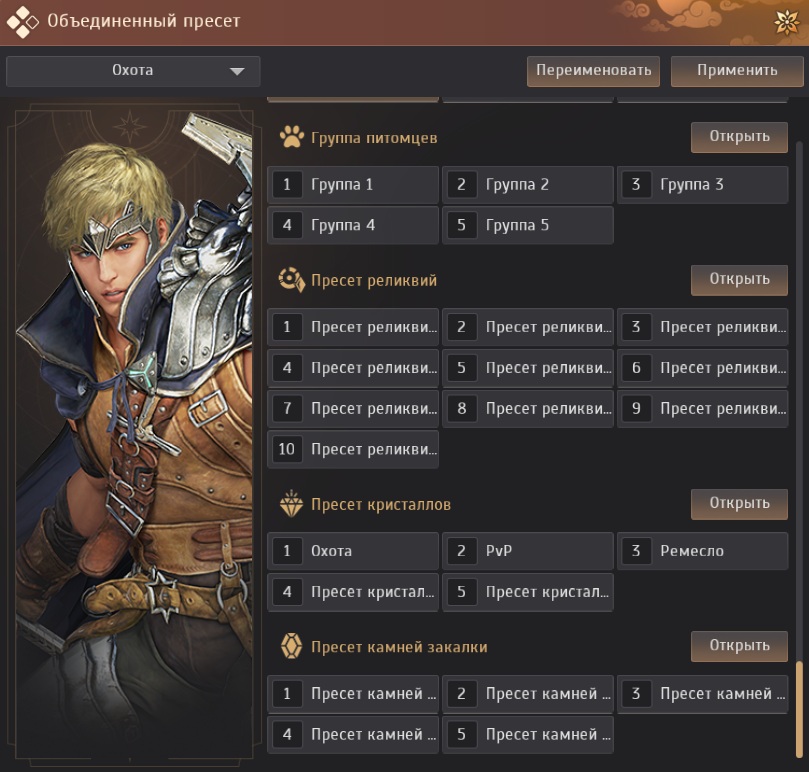Click the diamond icon beside Пресет кристаллов
809x772 pixels.
click(x=291, y=504)
